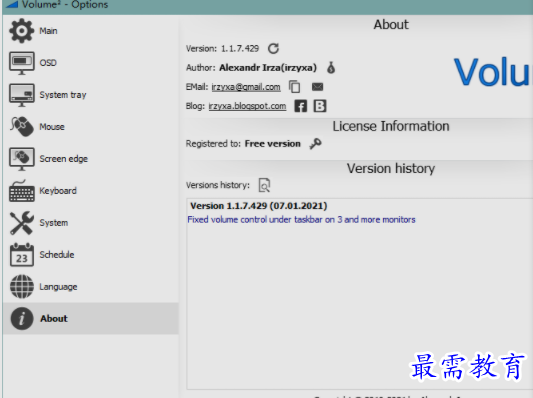Click the About info icon
533x398 pixels.
click(21, 318)
